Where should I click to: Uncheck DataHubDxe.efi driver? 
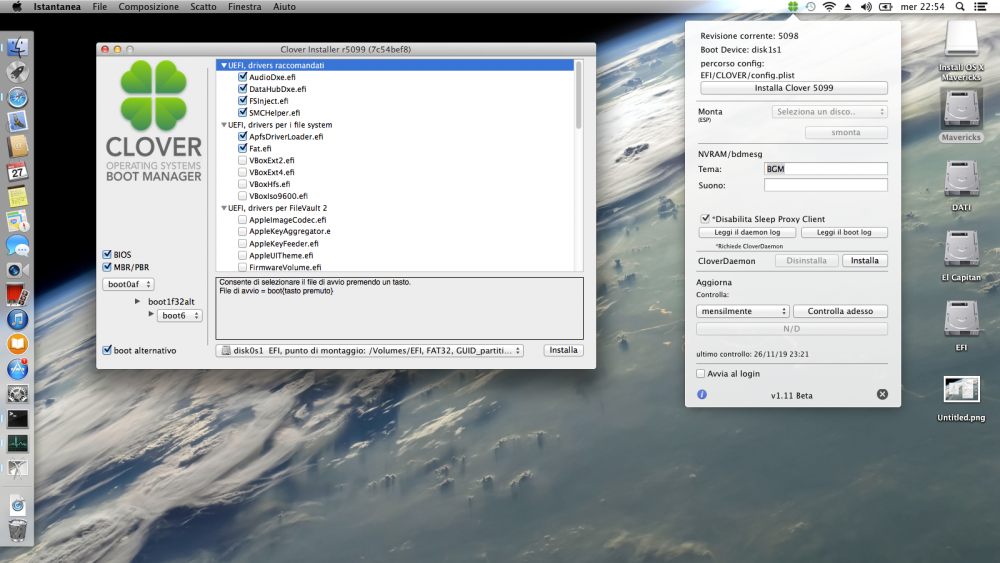click(x=242, y=89)
